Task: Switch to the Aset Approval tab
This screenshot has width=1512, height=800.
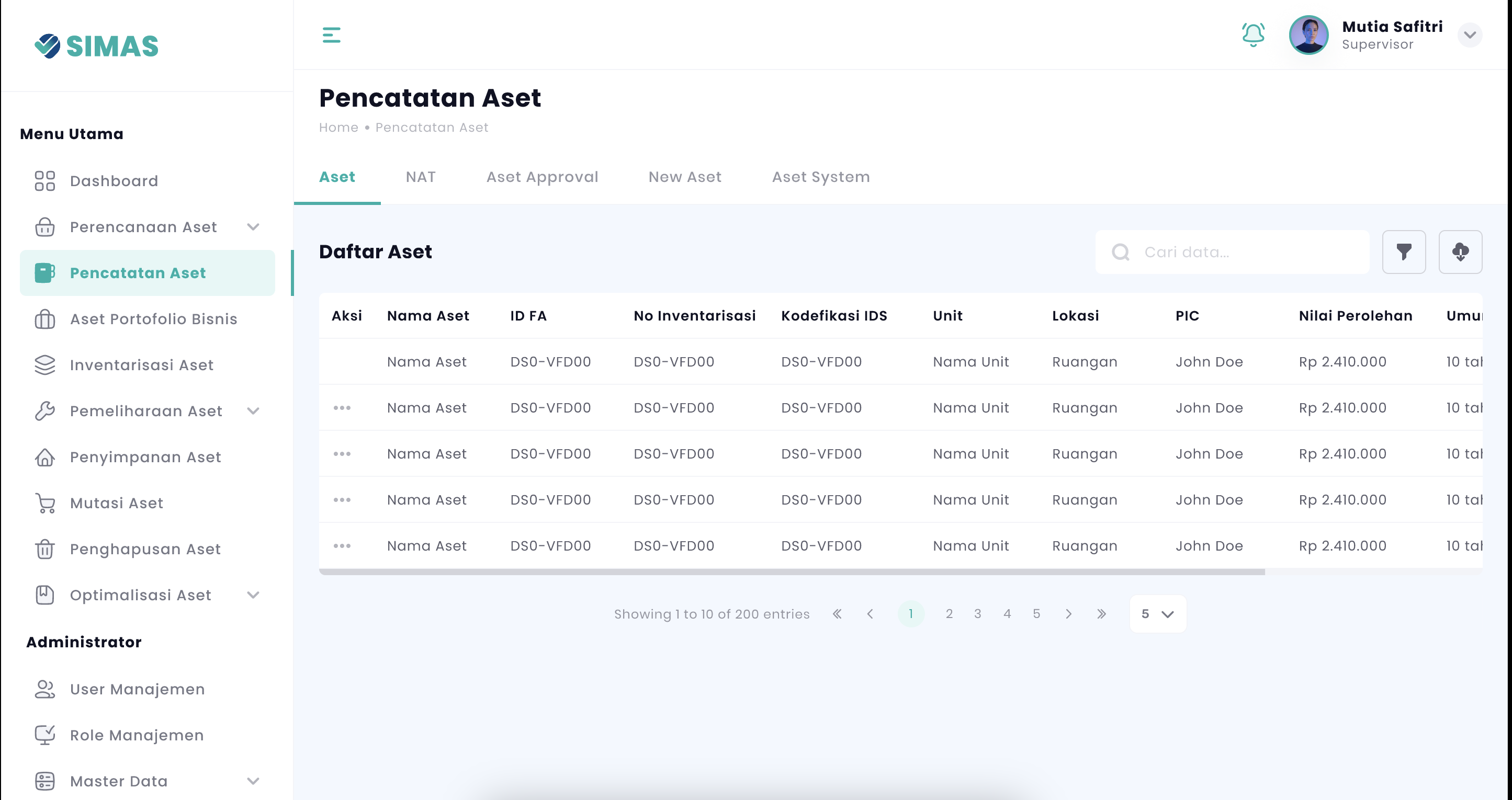Action: 542,177
